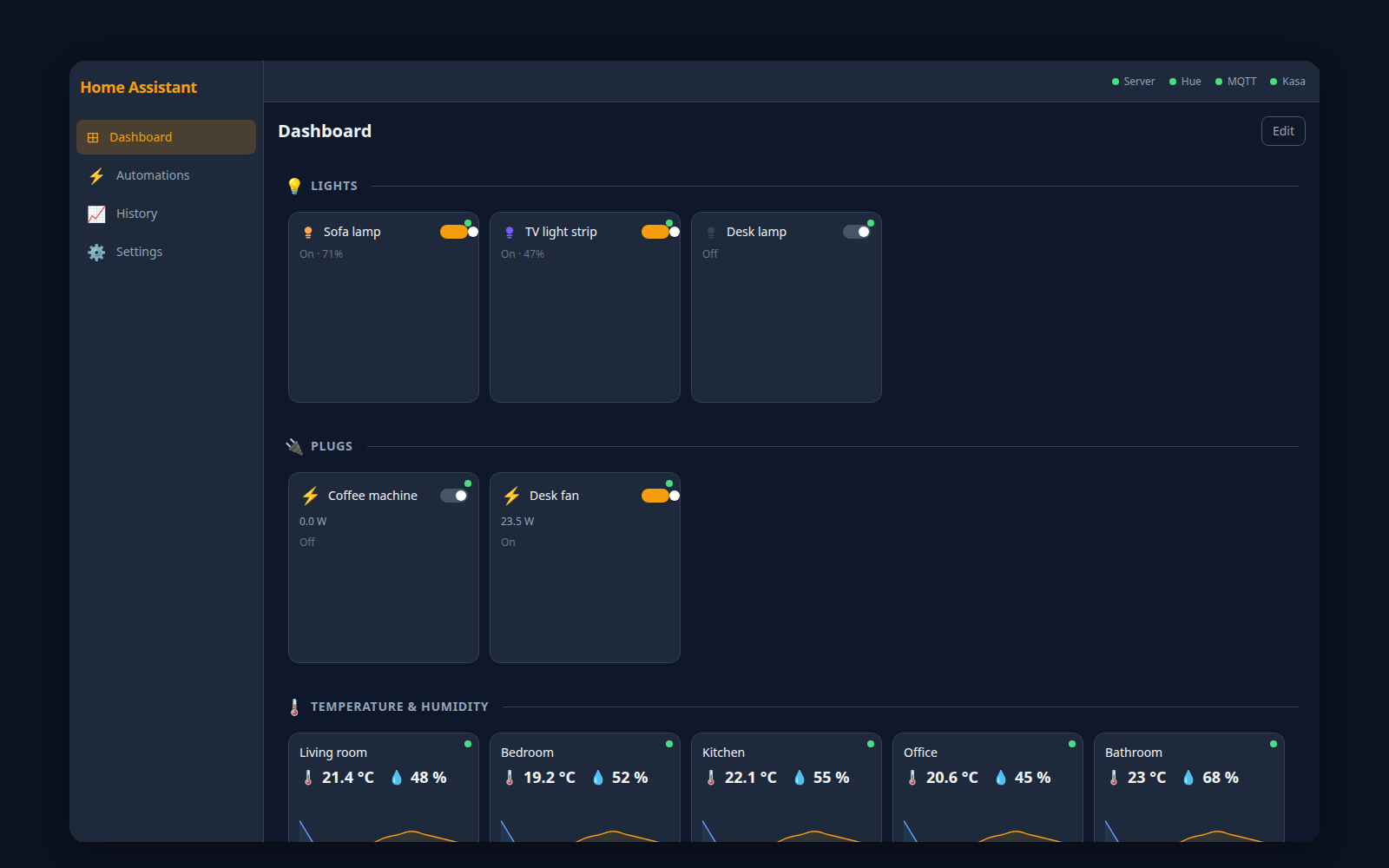Click the Lights section bulb icon
This screenshot has width=1389, height=868.
coord(294,186)
